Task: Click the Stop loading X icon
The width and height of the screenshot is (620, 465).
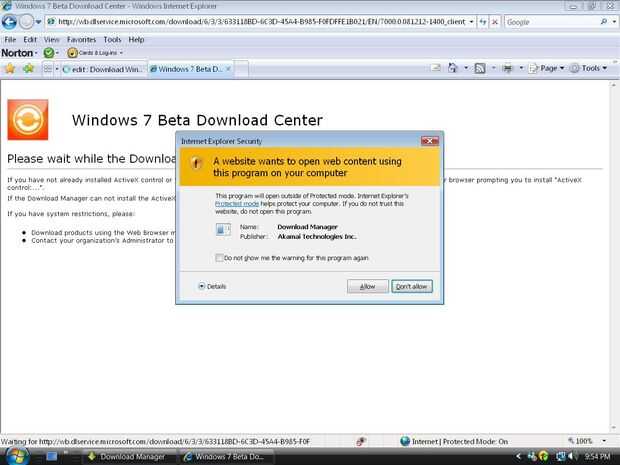Action: tap(495, 22)
